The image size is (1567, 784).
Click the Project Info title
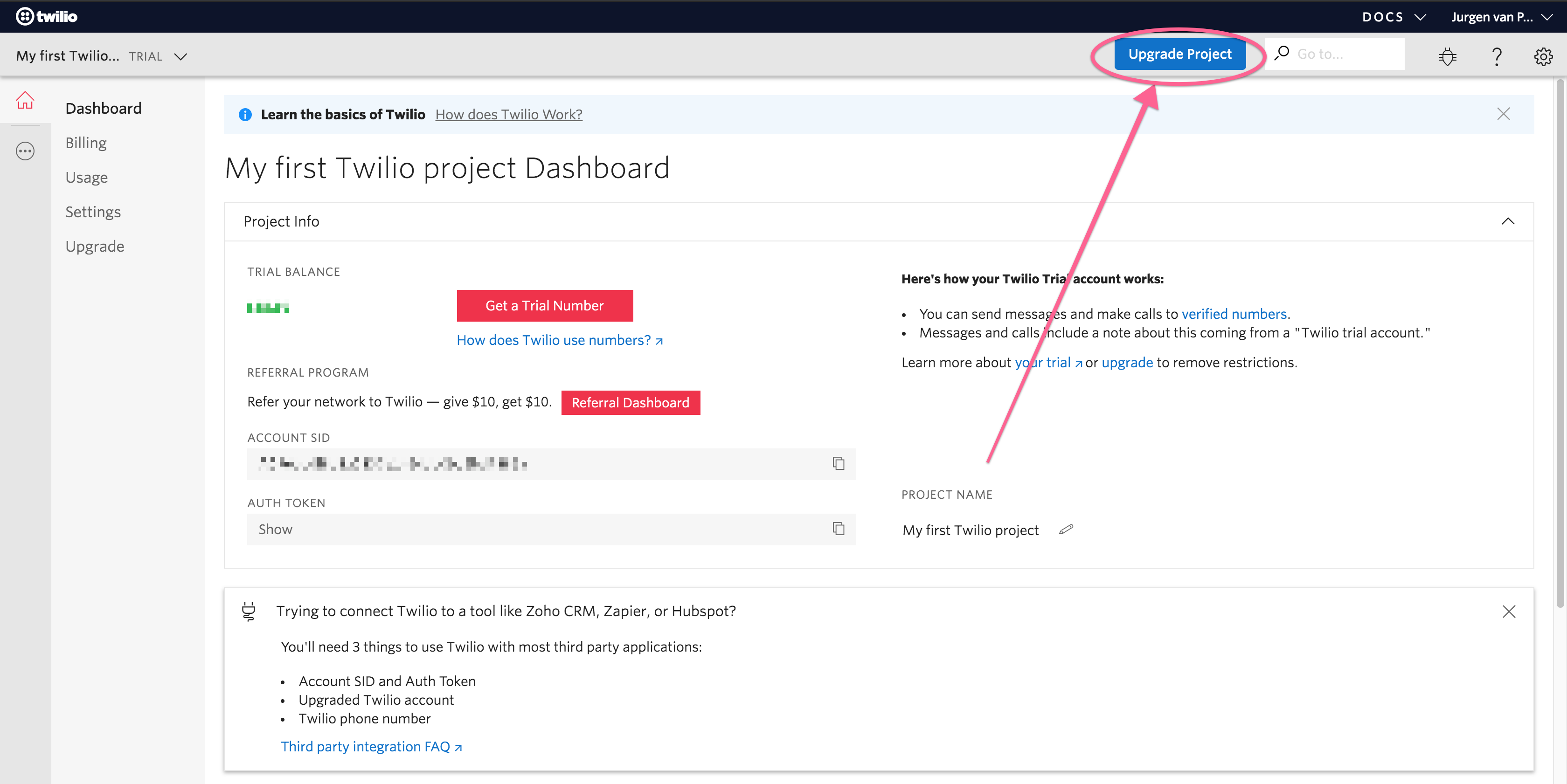click(x=281, y=221)
